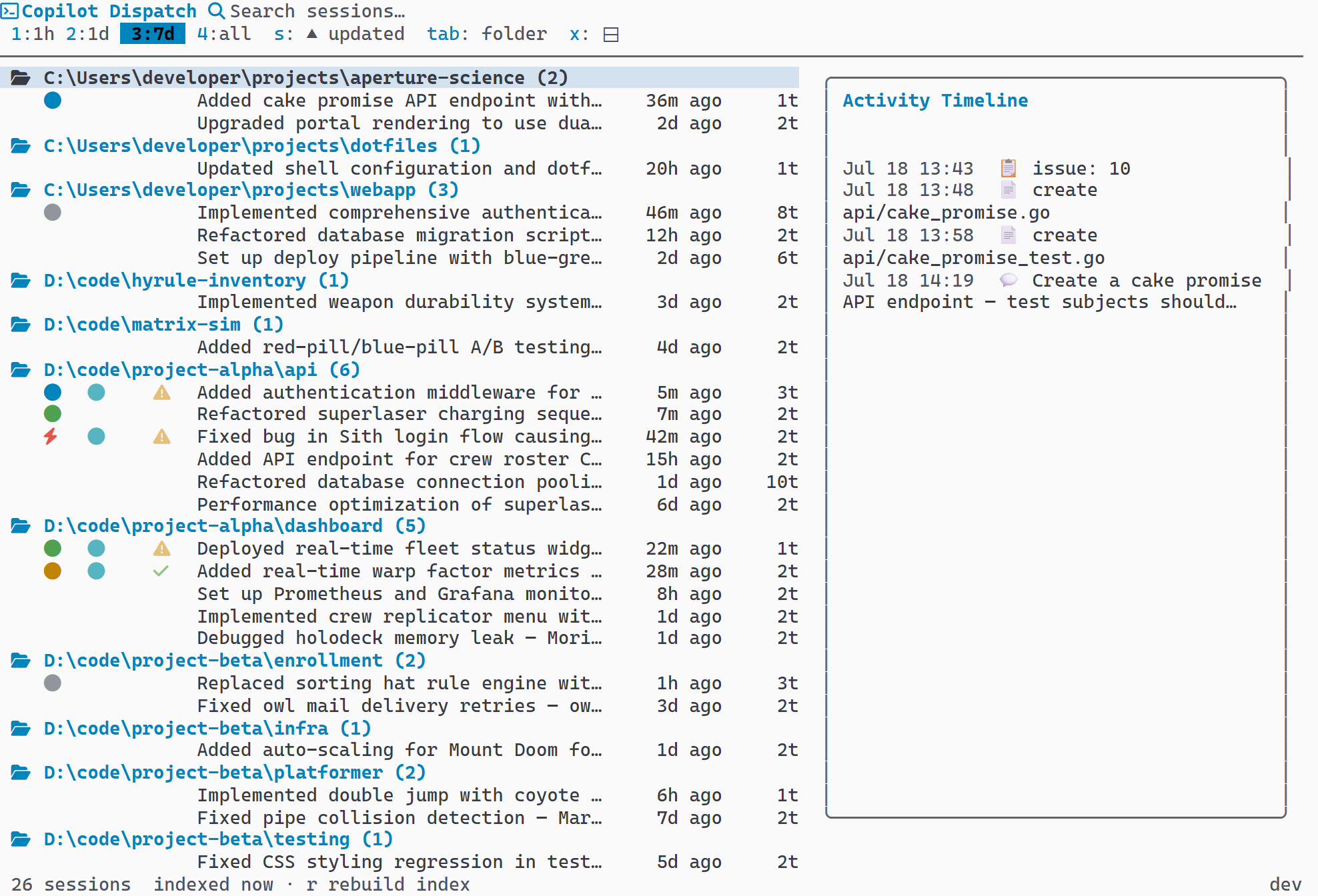This screenshot has width=1318, height=896.
Task: Collapse the matrix-sim folder
Action: [21, 325]
